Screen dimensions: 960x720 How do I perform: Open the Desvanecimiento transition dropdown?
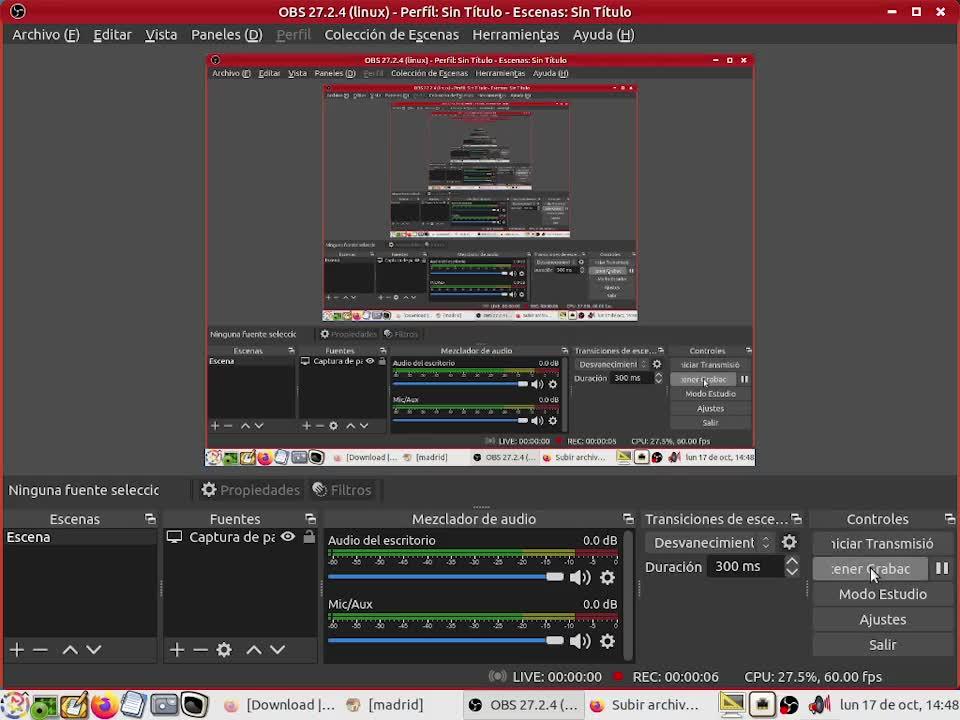(x=710, y=542)
